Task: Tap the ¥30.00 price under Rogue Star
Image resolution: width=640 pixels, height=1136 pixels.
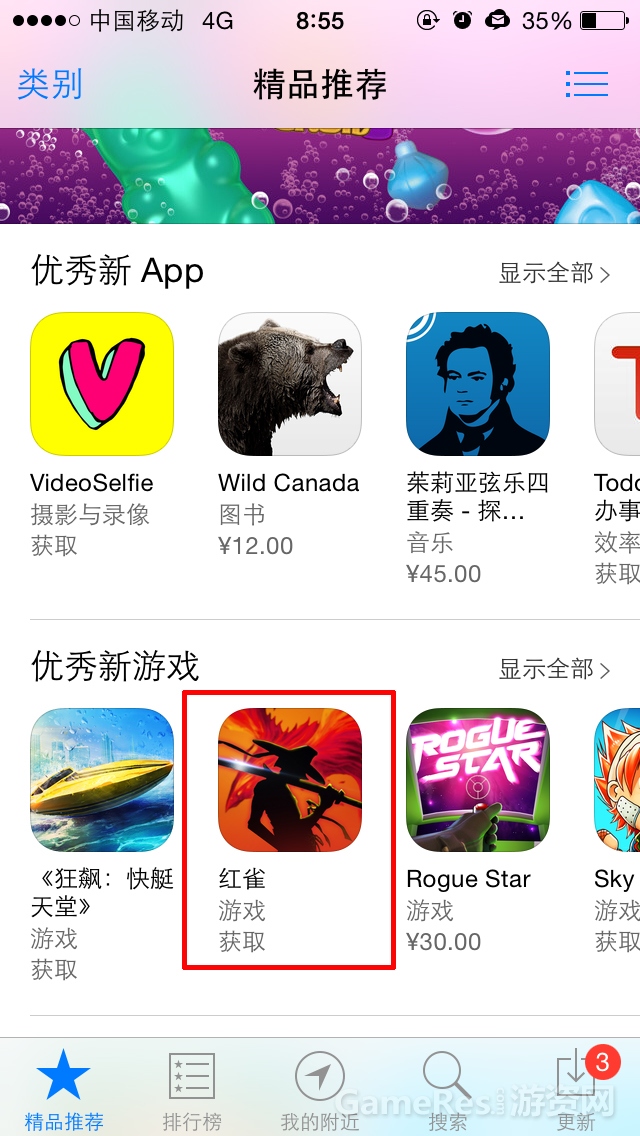Action: coord(444,942)
